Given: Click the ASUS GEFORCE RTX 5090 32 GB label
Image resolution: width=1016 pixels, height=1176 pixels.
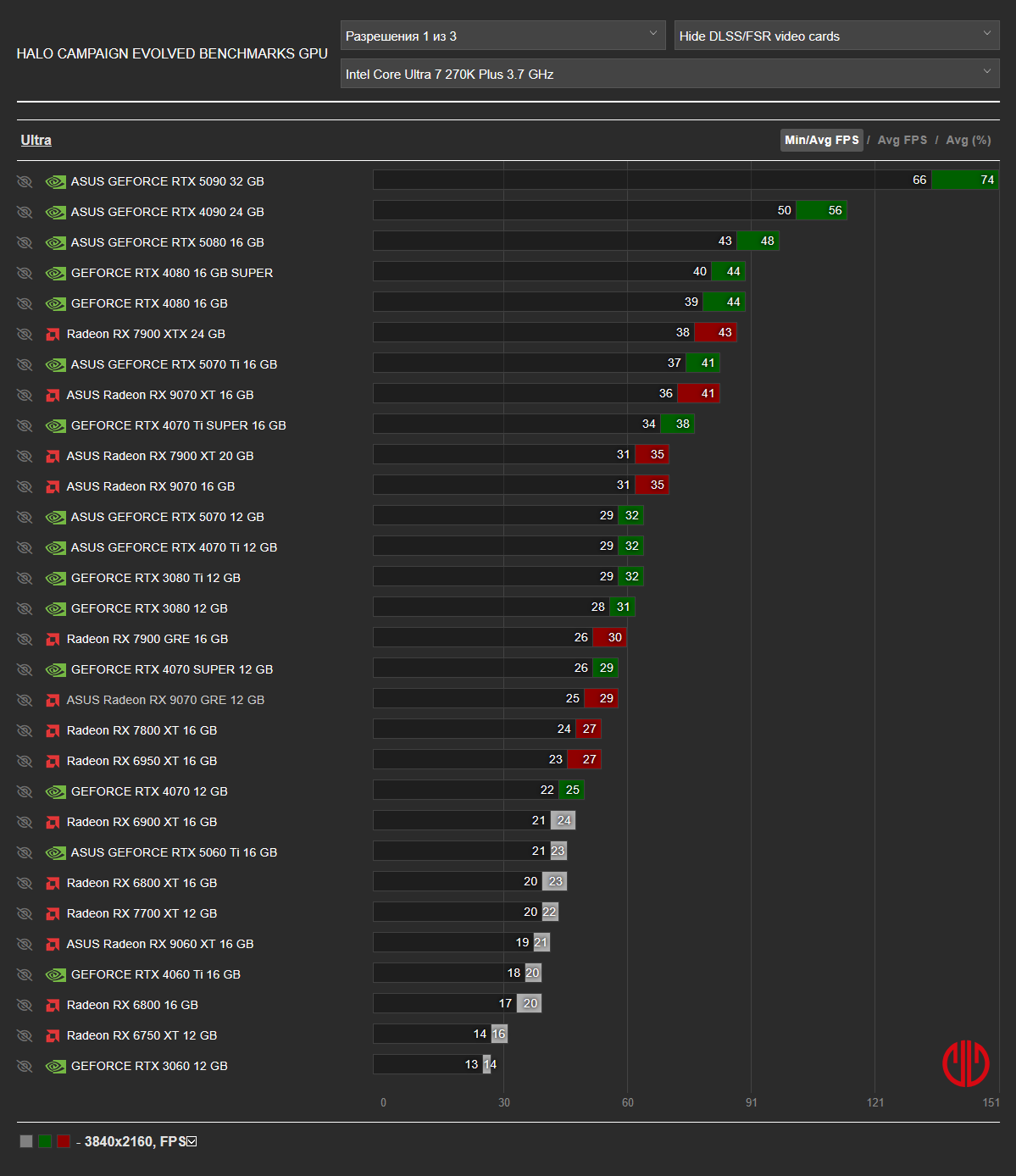Looking at the screenshot, I should (168, 181).
